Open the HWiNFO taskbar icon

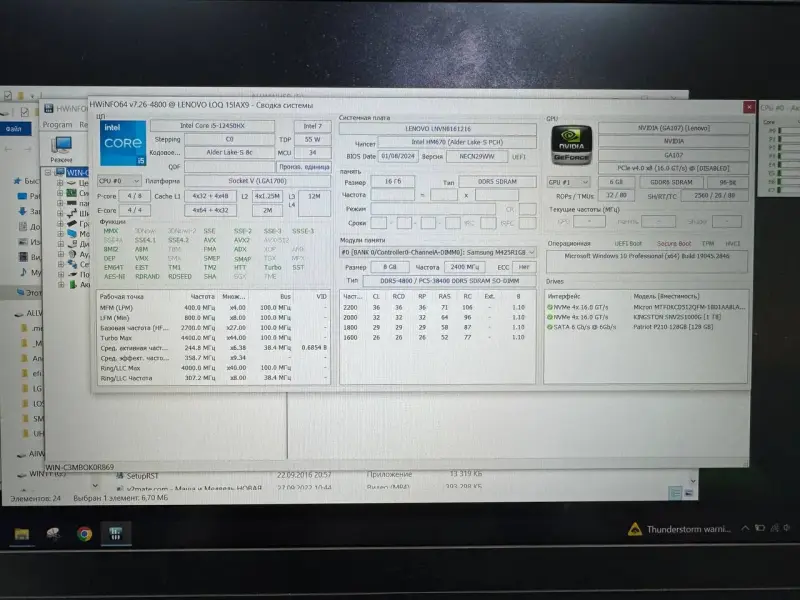tap(116, 534)
